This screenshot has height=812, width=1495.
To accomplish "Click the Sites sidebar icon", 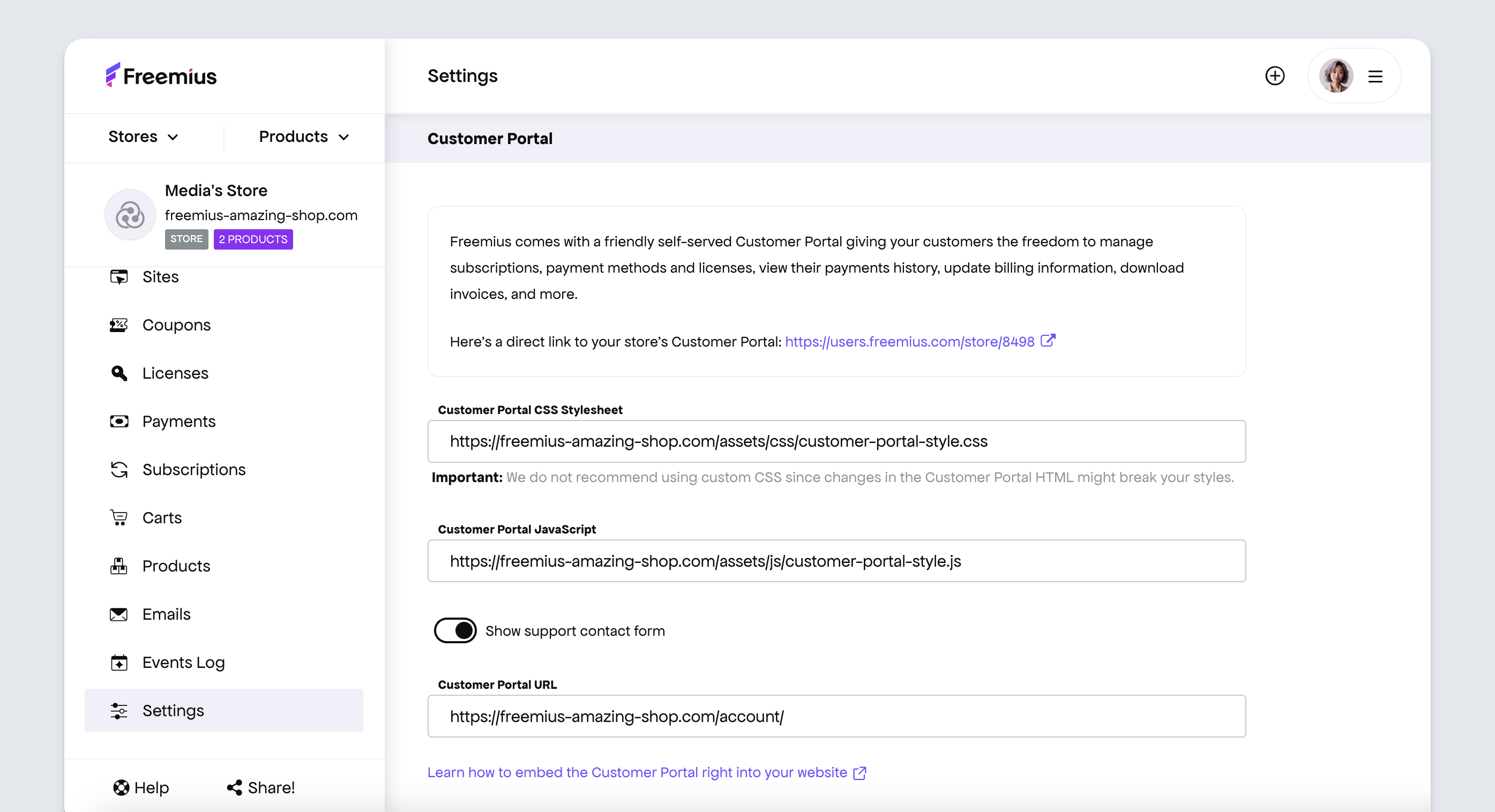I will [x=119, y=277].
